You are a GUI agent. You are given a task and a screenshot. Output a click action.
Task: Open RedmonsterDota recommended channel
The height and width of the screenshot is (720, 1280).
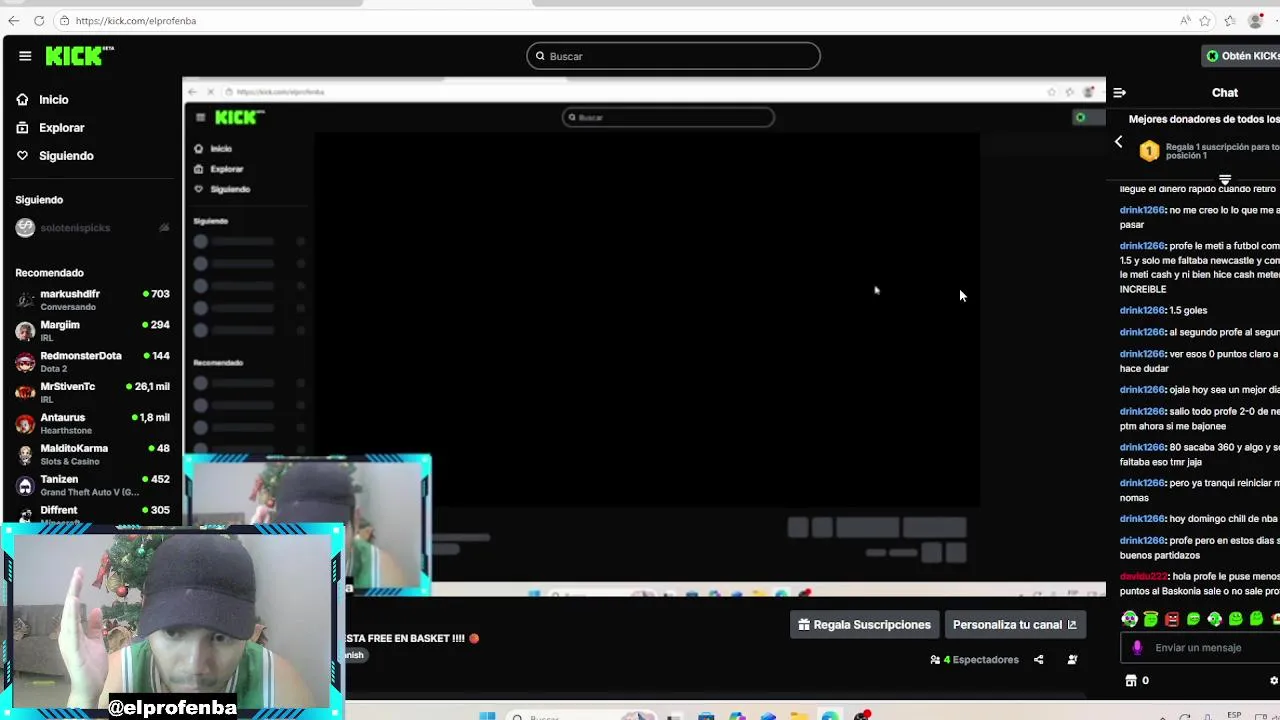tap(92, 361)
